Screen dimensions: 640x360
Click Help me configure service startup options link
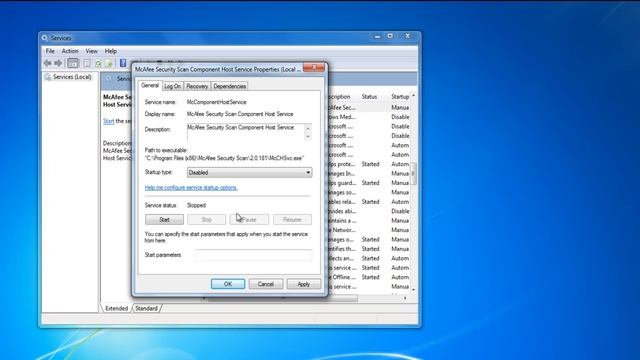click(x=191, y=188)
